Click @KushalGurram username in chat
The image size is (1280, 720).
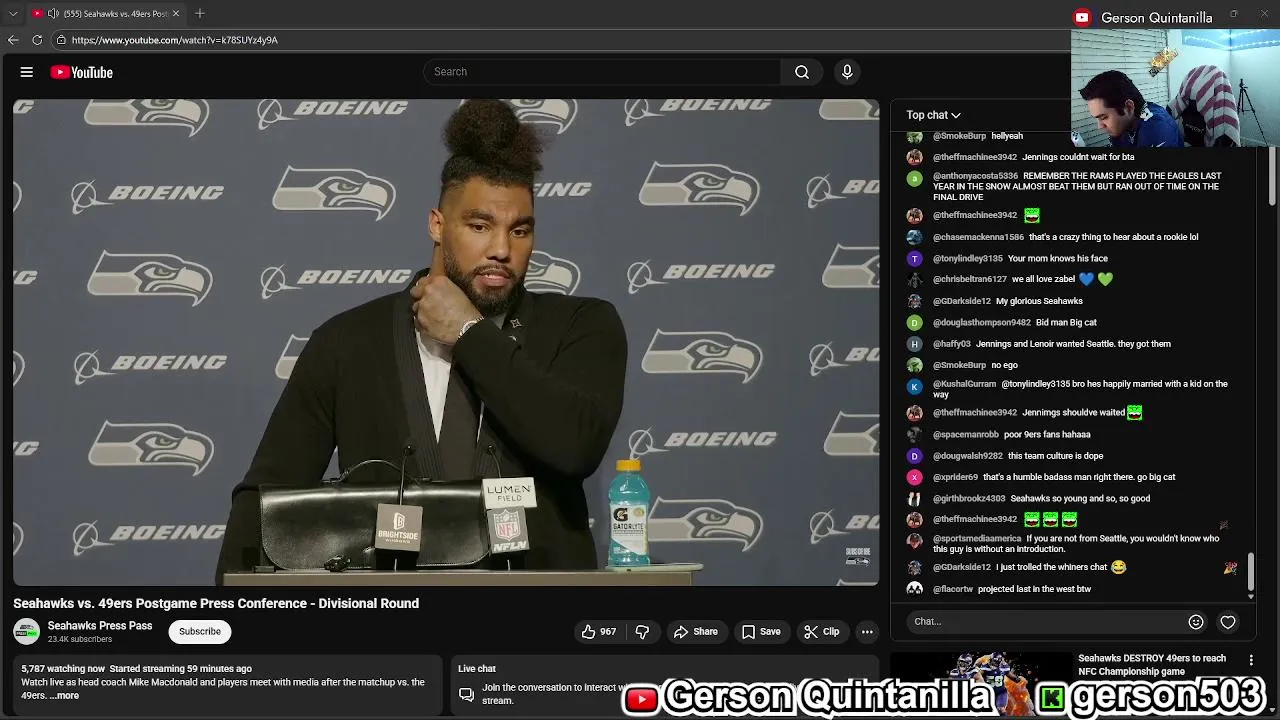pos(964,384)
